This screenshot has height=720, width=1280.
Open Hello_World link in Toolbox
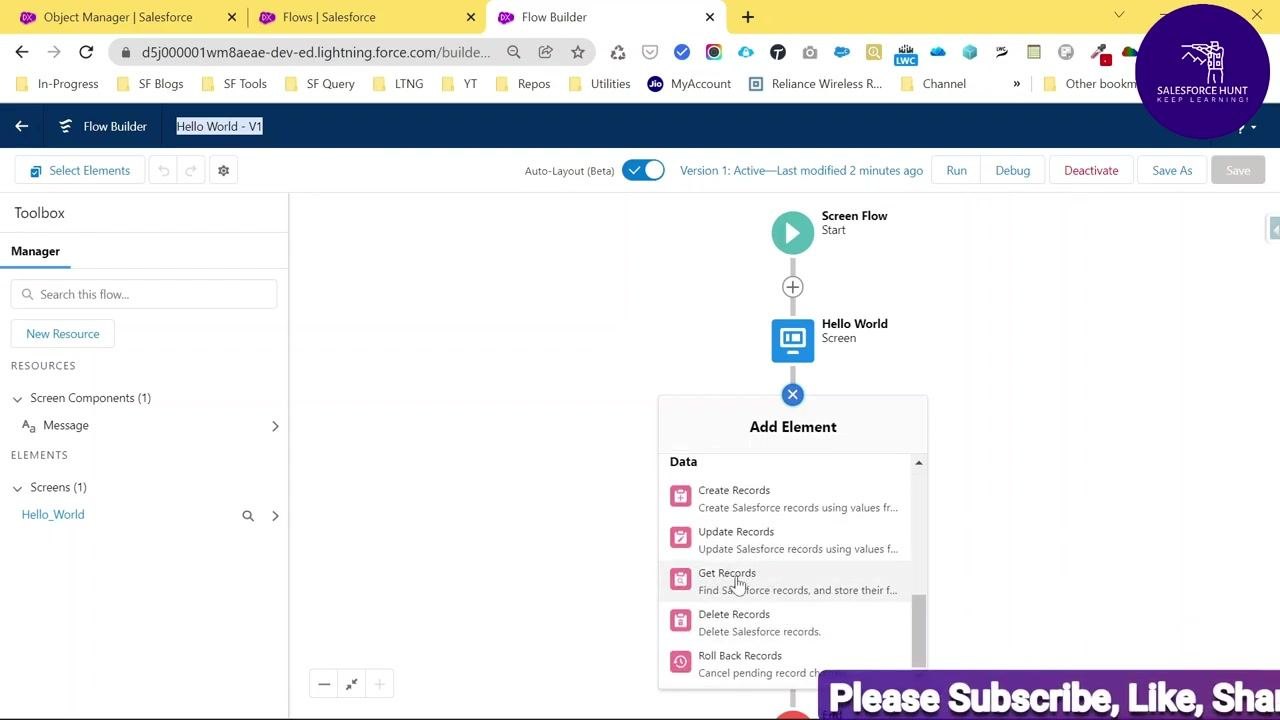tap(53, 515)
